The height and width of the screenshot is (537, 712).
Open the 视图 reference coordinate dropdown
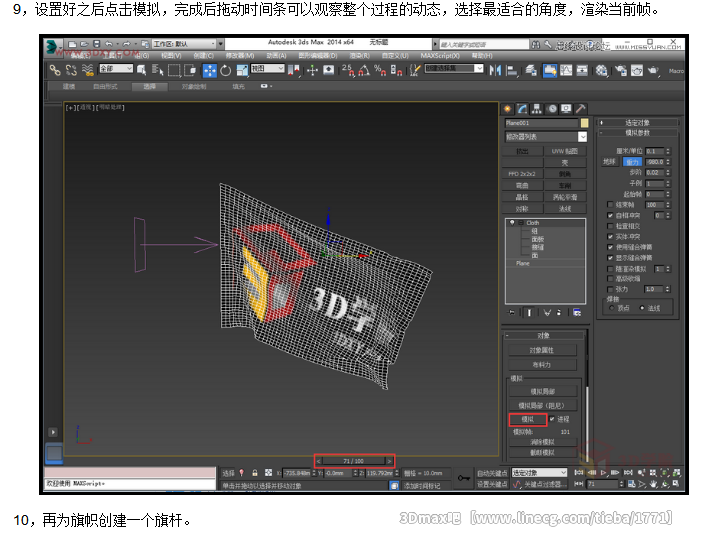267,69
